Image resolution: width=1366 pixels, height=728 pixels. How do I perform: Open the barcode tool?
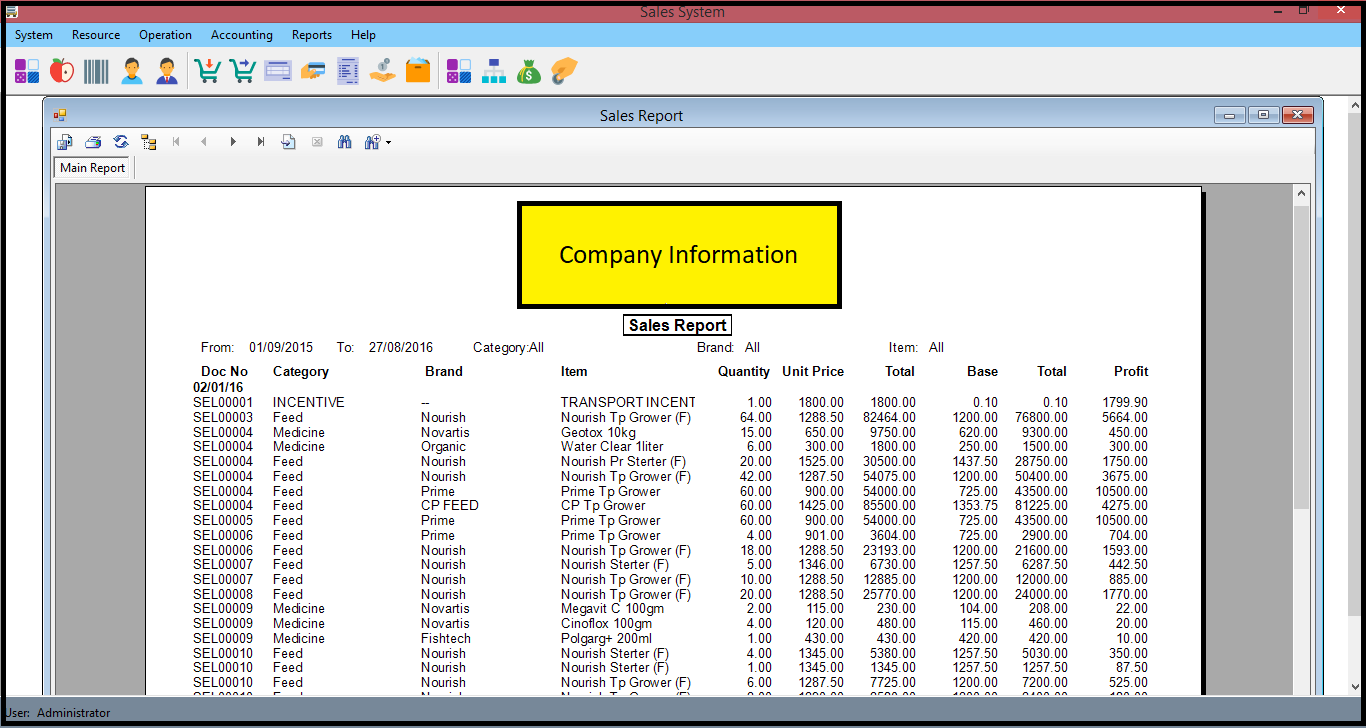click(97, 71)
